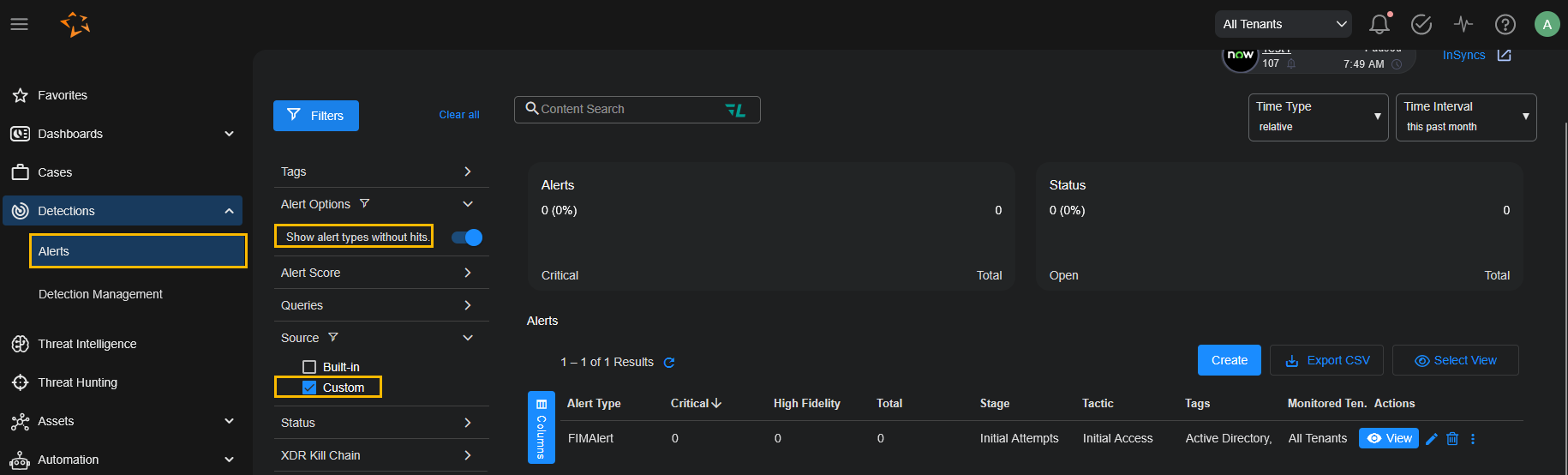Open the Time Interval dropdown

click(x=1465, y=117)
